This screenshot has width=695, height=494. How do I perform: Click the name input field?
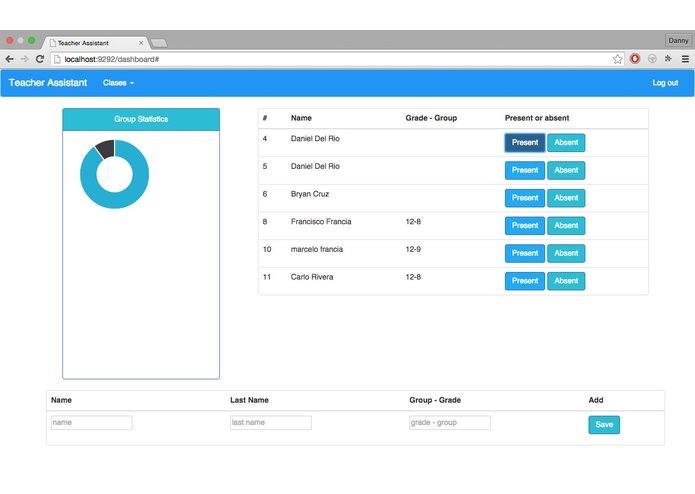92,423
